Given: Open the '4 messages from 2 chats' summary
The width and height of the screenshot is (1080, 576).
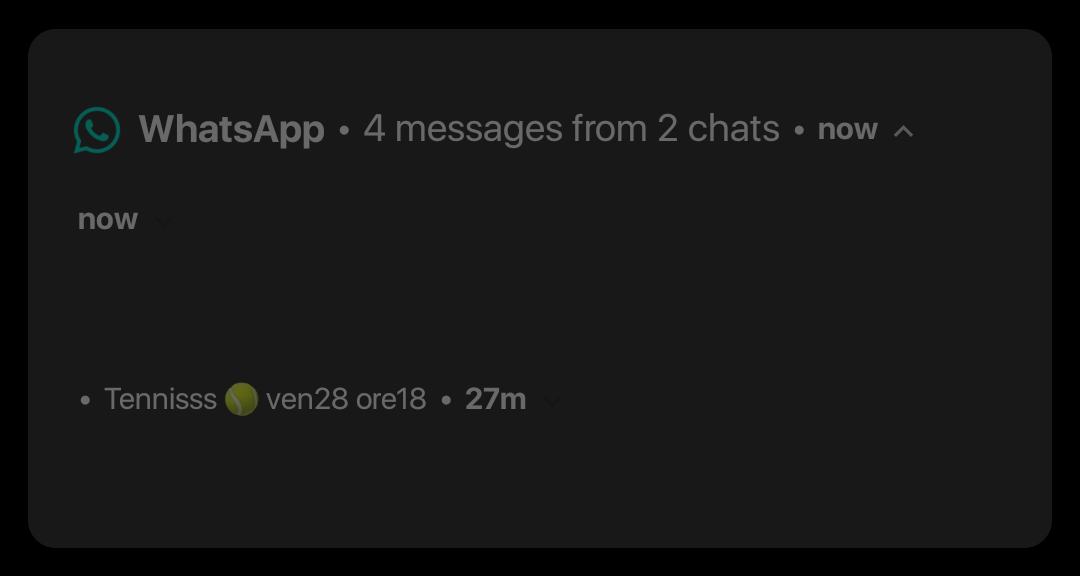Looking at the screenshot, I should [x=571, y=129].
